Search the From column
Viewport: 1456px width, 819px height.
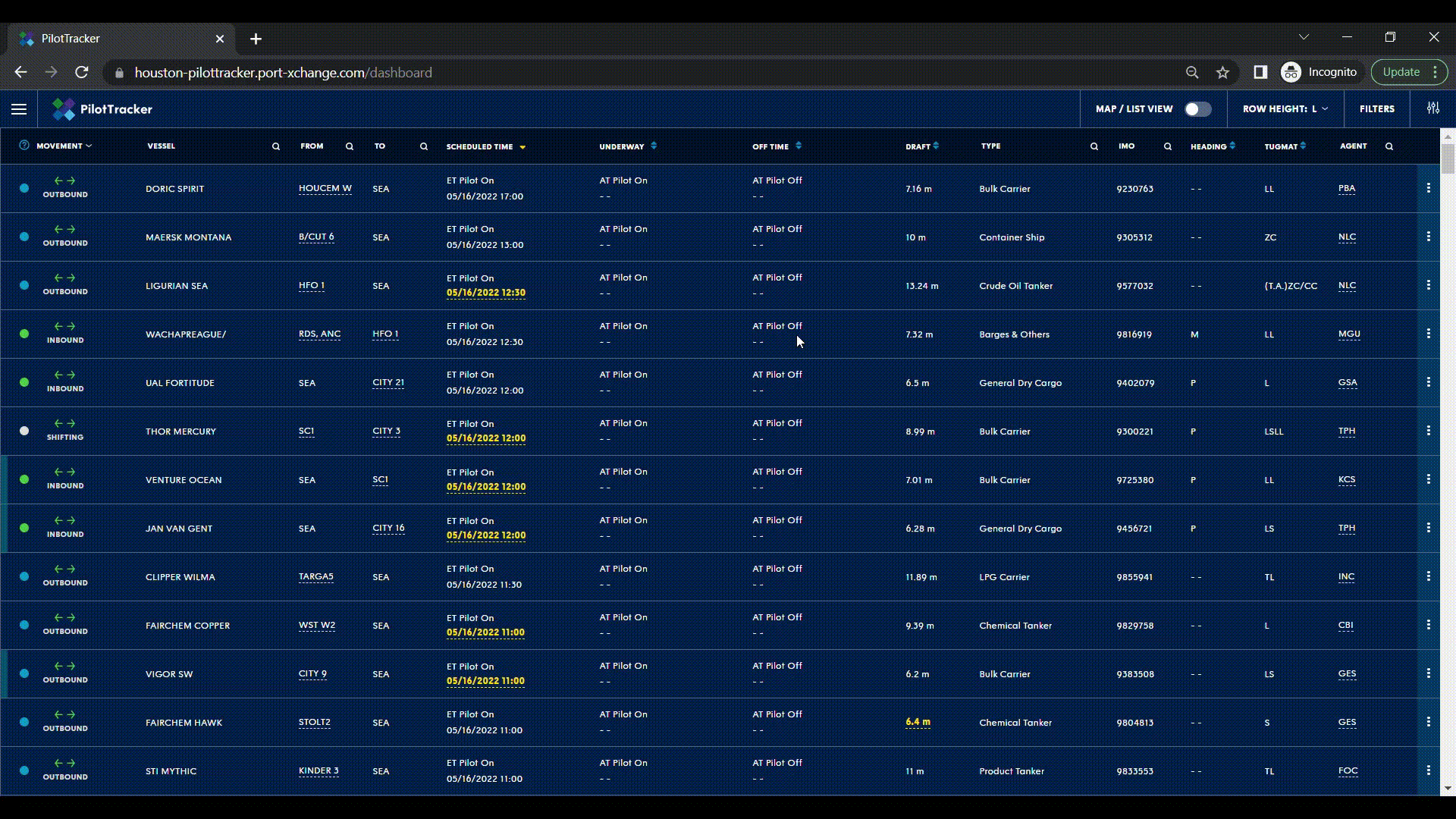point(350,146)
